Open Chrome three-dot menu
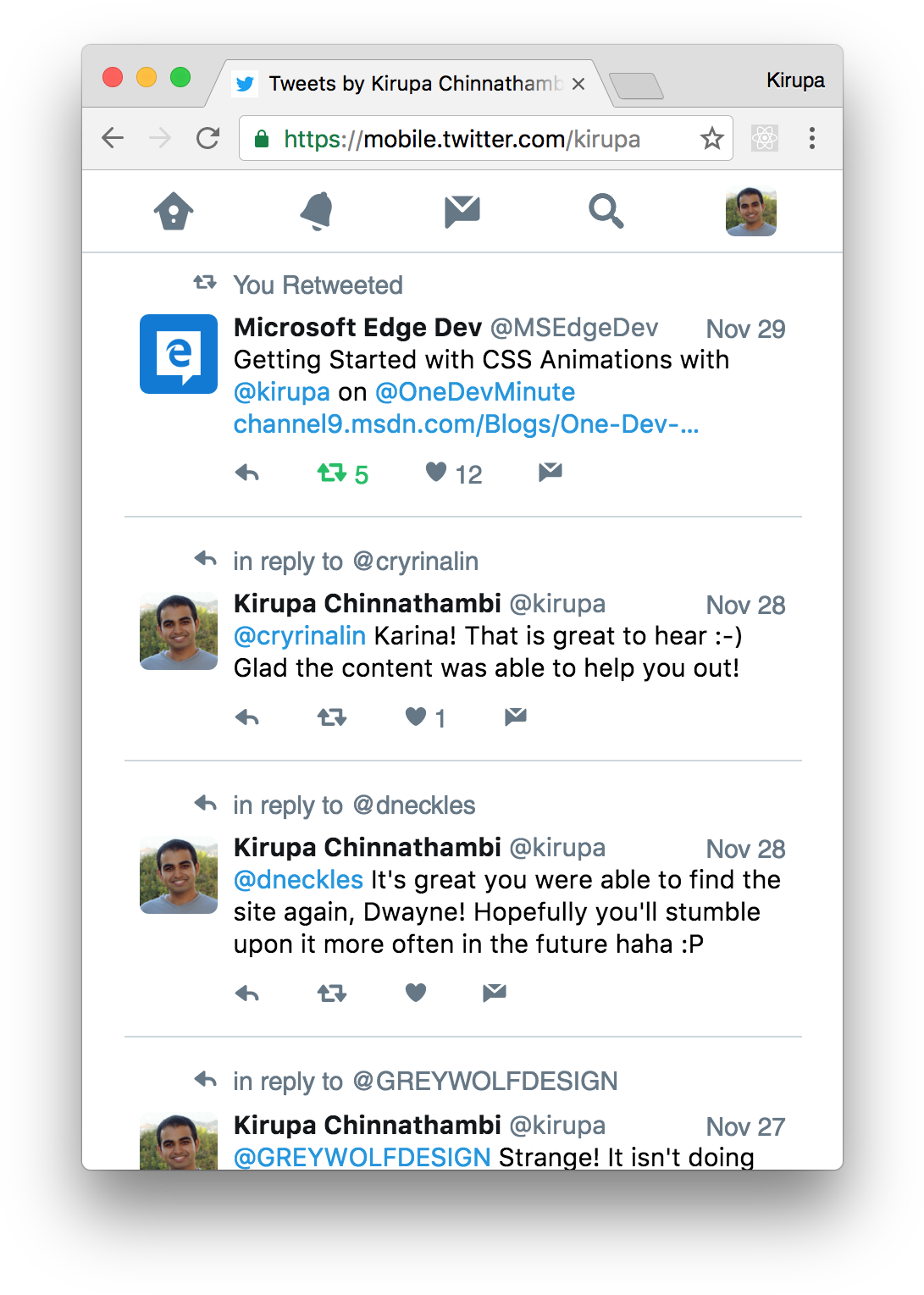The width and height of the screenshot is (924, 1295). tap(812, 138)
